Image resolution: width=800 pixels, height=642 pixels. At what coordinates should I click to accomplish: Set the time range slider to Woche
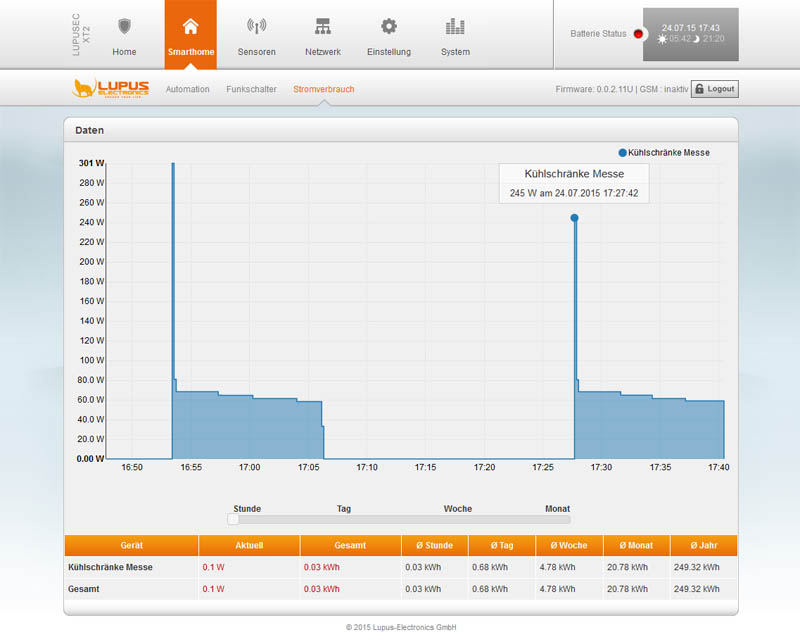457,519
